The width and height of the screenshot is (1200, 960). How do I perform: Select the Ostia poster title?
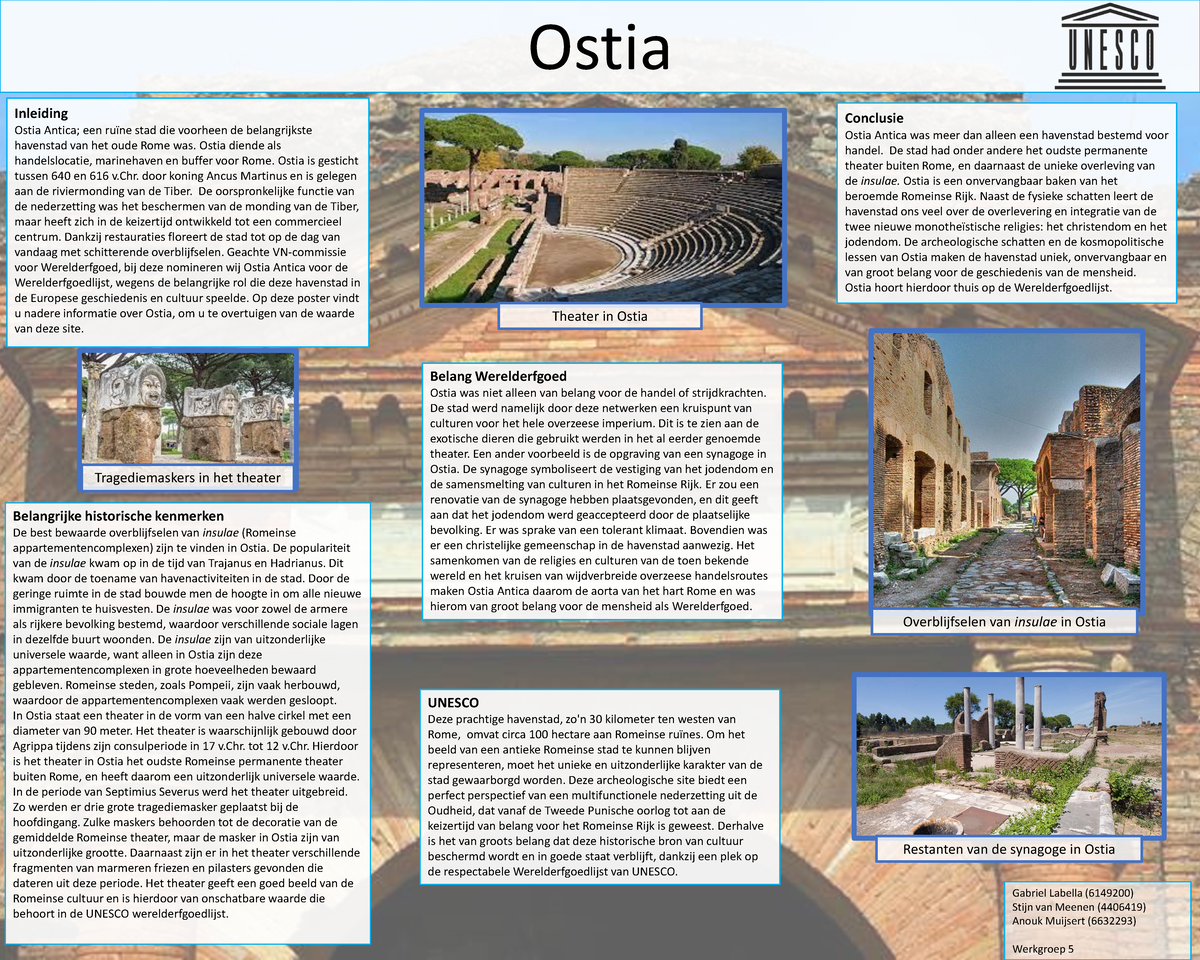point(598,50)
